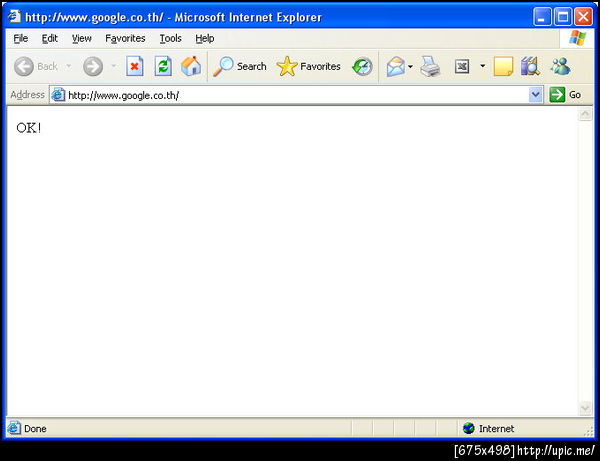Click the Windows flag logo throbber
The width and height of the screenshot is (600, 461).
577,38
